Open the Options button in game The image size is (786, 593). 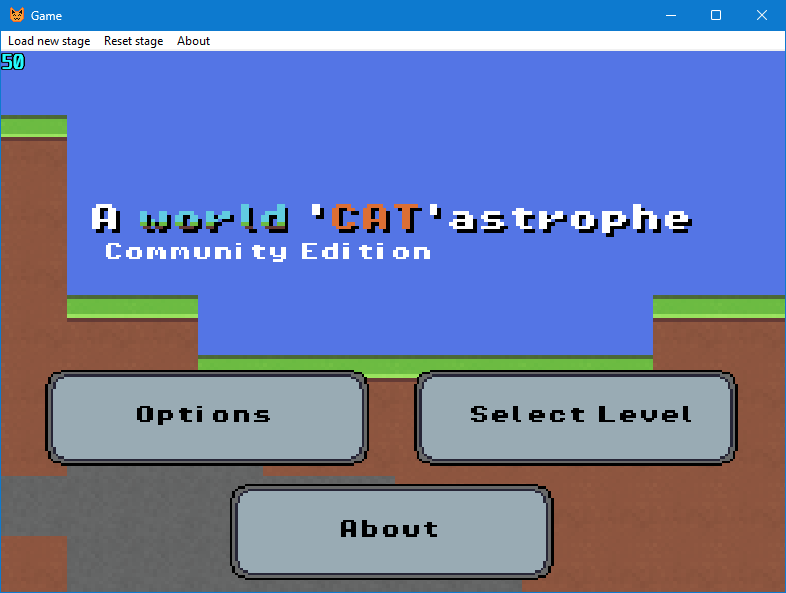[x=207, y=418]
